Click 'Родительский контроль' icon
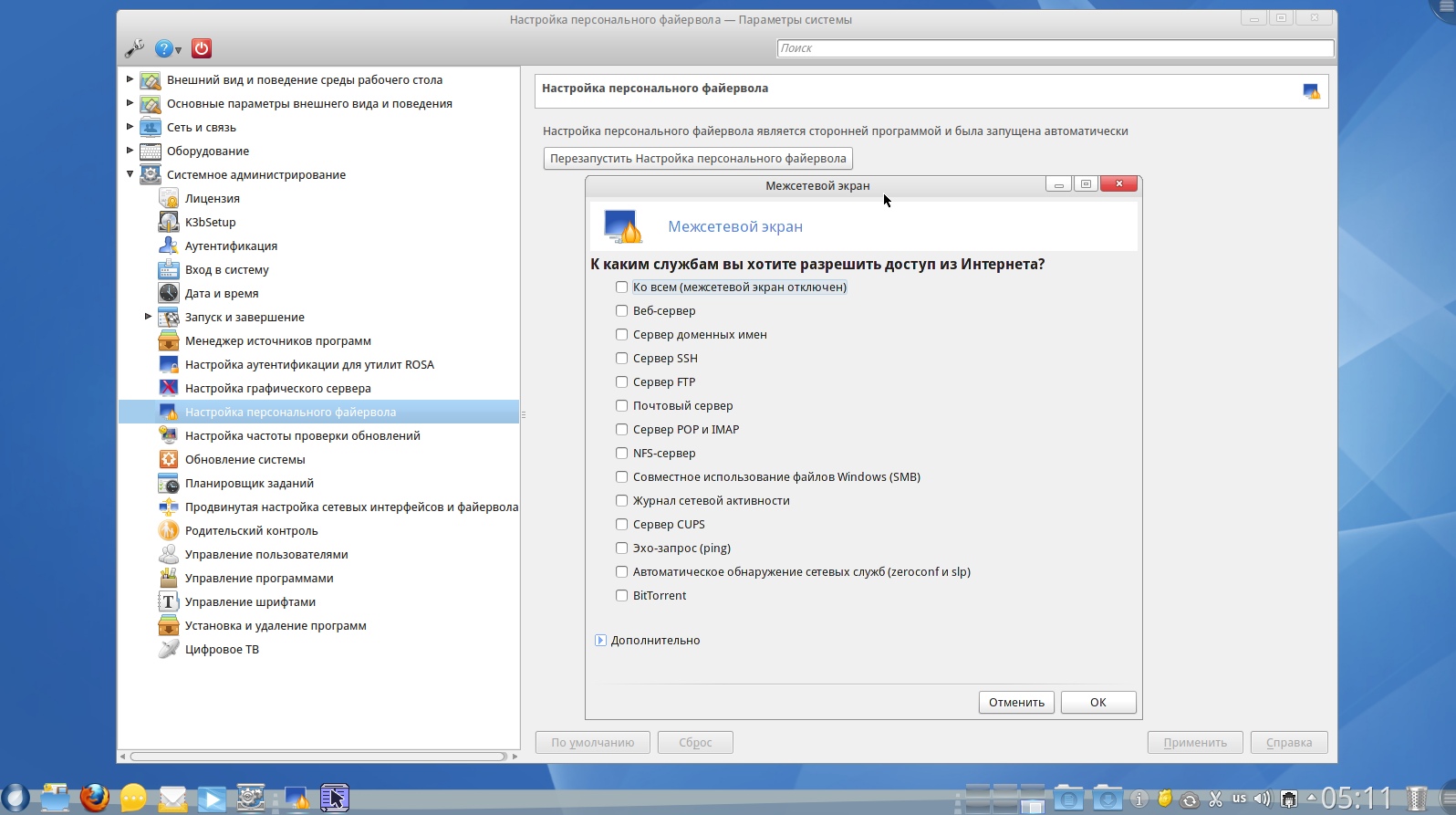 pos(169,530)
